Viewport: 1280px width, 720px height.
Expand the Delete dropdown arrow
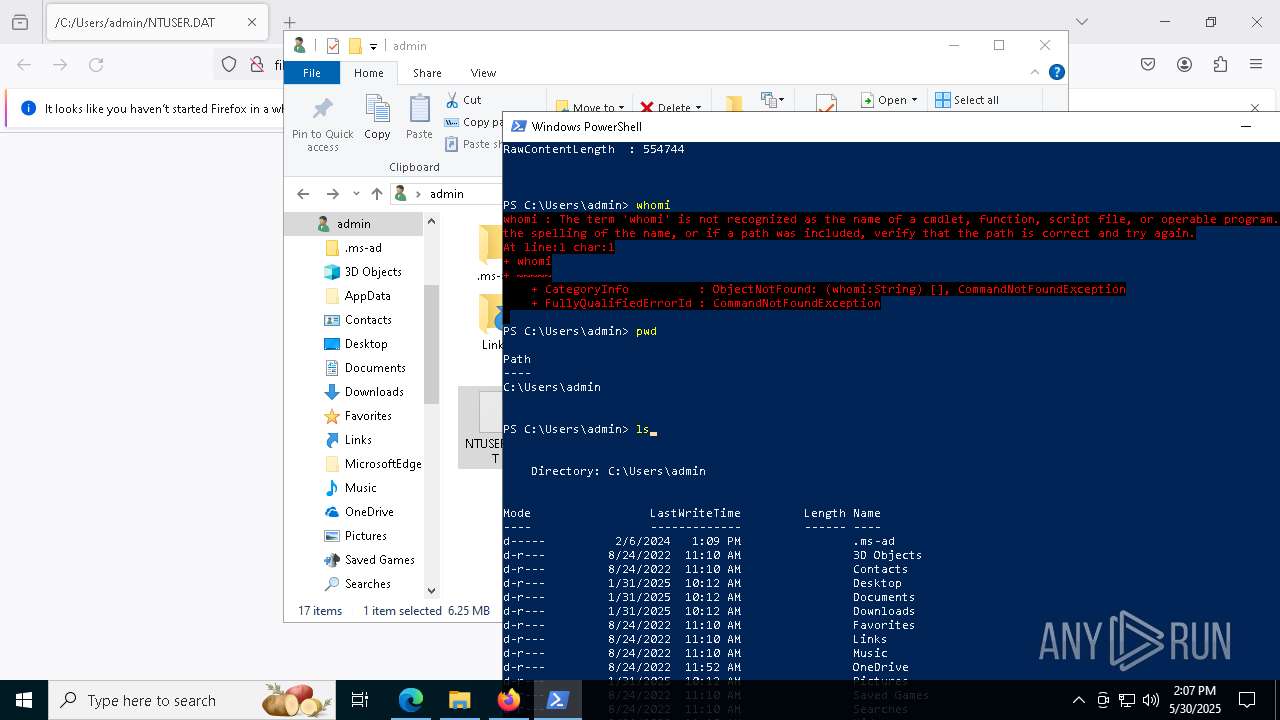pyautogui.click(x=698, y=108)
